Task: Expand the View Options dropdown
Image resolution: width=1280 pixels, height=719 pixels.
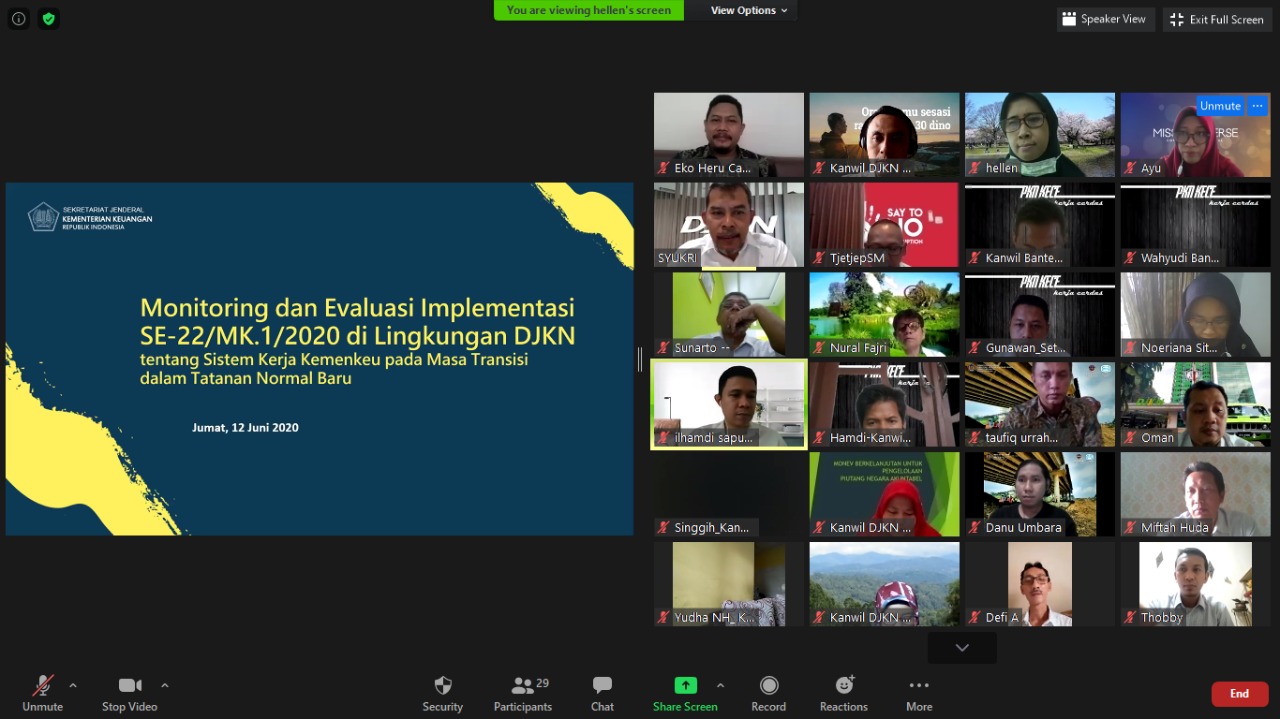Action: pos(749,10)
